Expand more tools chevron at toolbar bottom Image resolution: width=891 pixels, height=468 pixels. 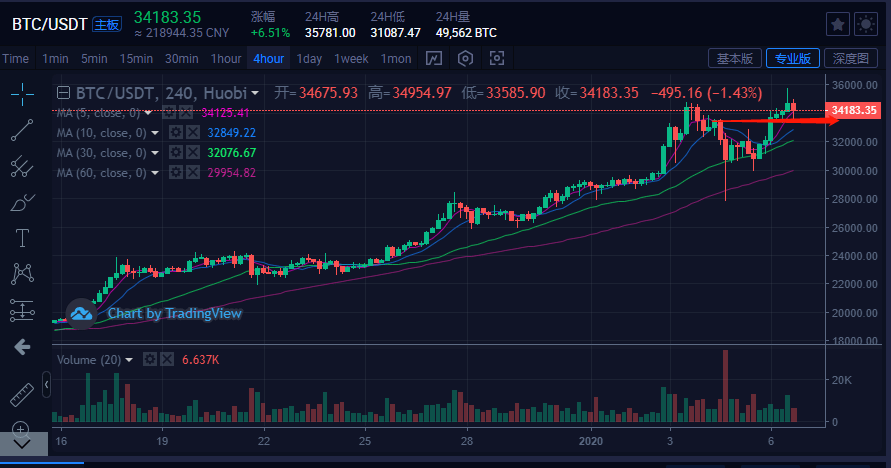coord(23,445)
